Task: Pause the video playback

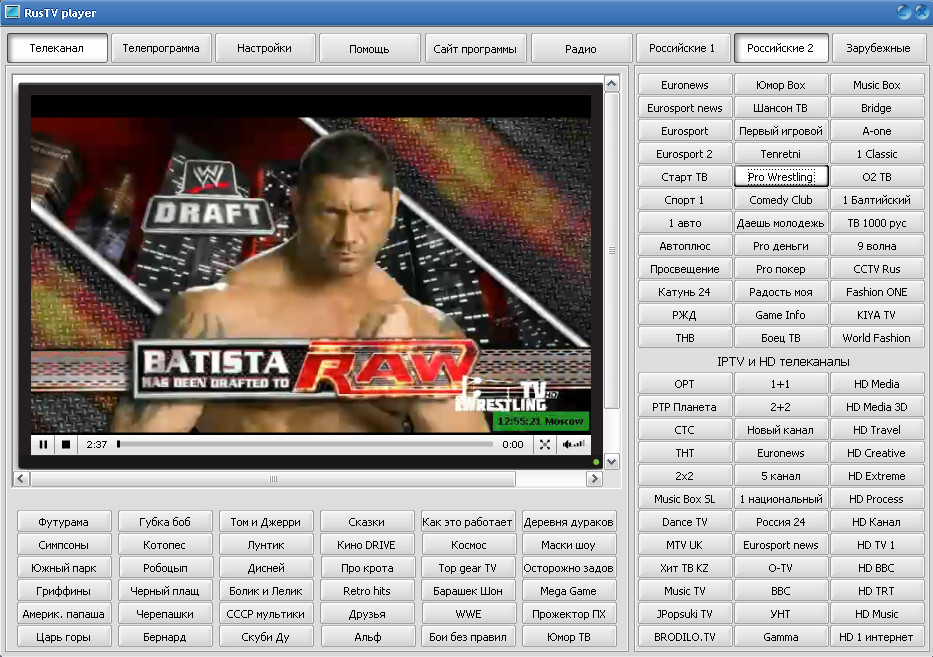Action: point(44,444)
